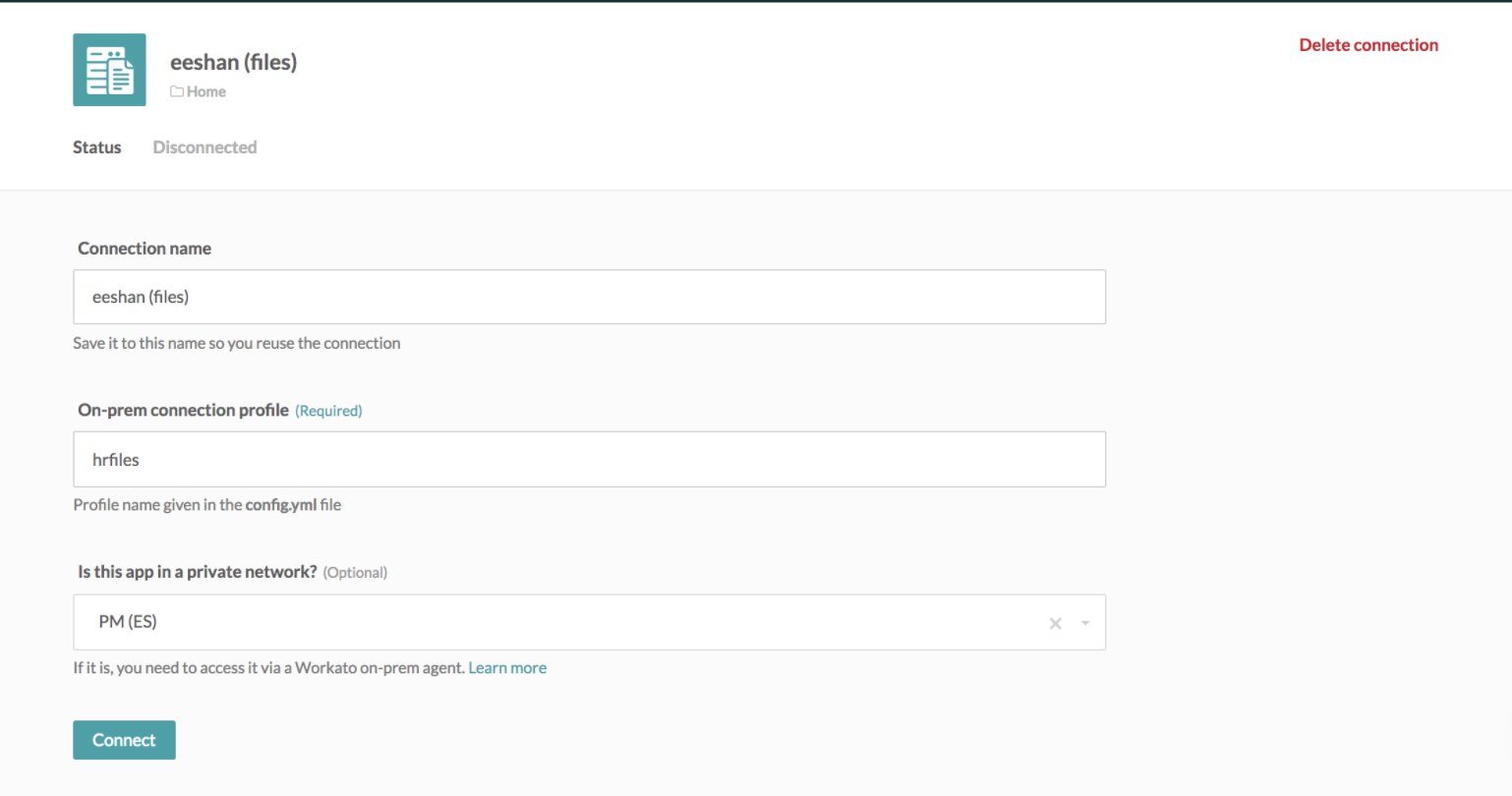Click the Save it to this name hint text
1512x796 pixels.
point(236,343)
